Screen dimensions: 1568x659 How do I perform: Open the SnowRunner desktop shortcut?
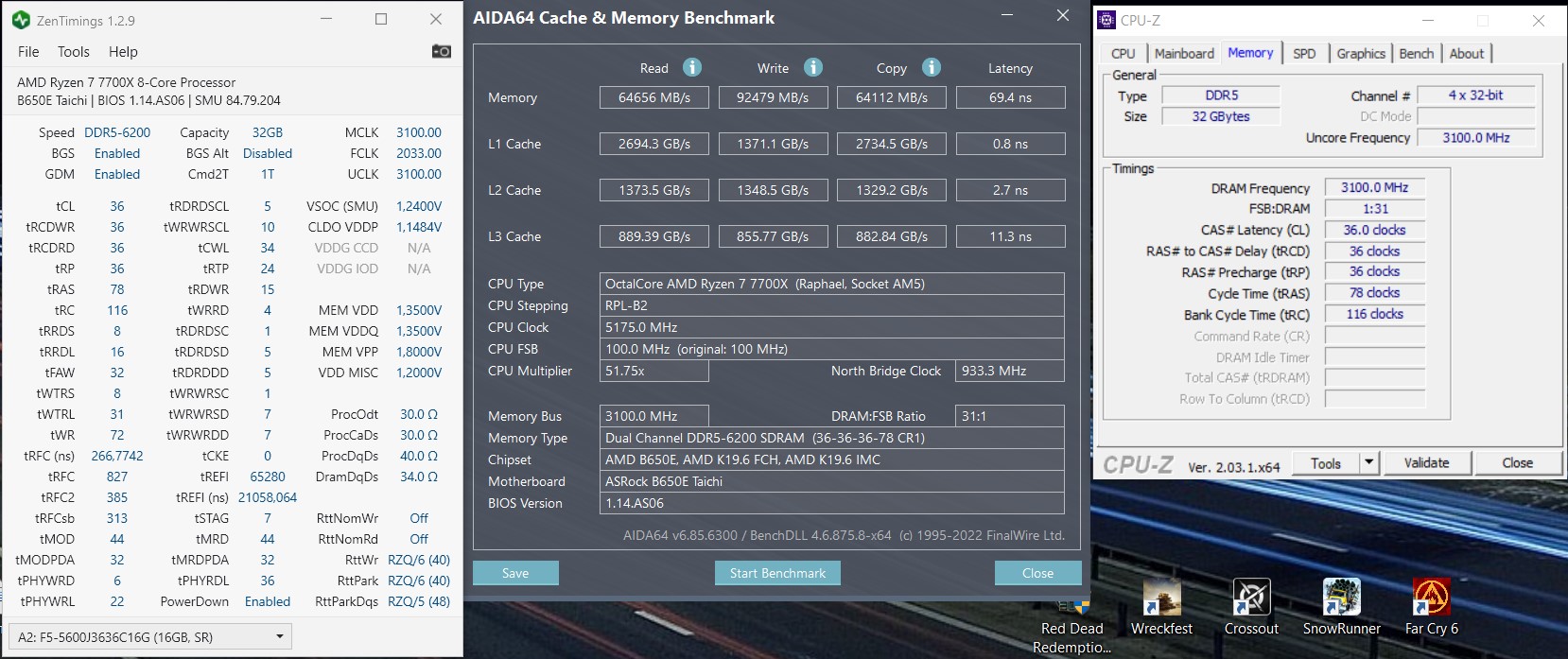click(x=1341, y=607)
